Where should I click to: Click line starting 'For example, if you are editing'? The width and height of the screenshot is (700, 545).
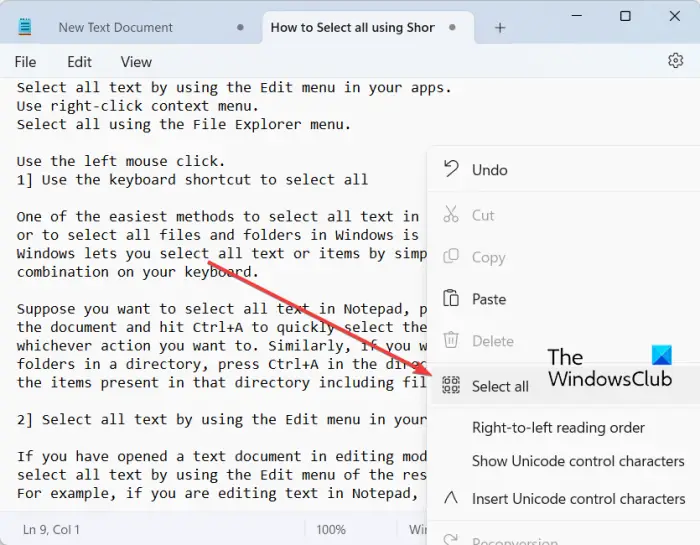tap(217, 493)
